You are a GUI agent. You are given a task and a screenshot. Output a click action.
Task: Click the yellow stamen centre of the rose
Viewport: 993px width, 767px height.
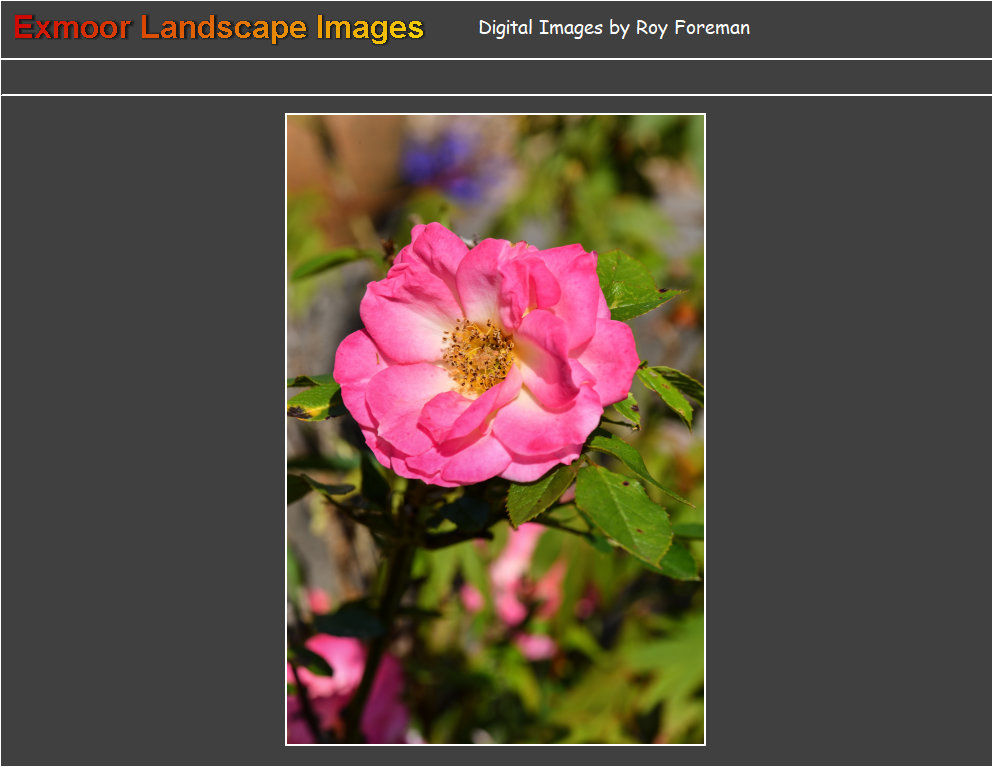tap(479, 357)
